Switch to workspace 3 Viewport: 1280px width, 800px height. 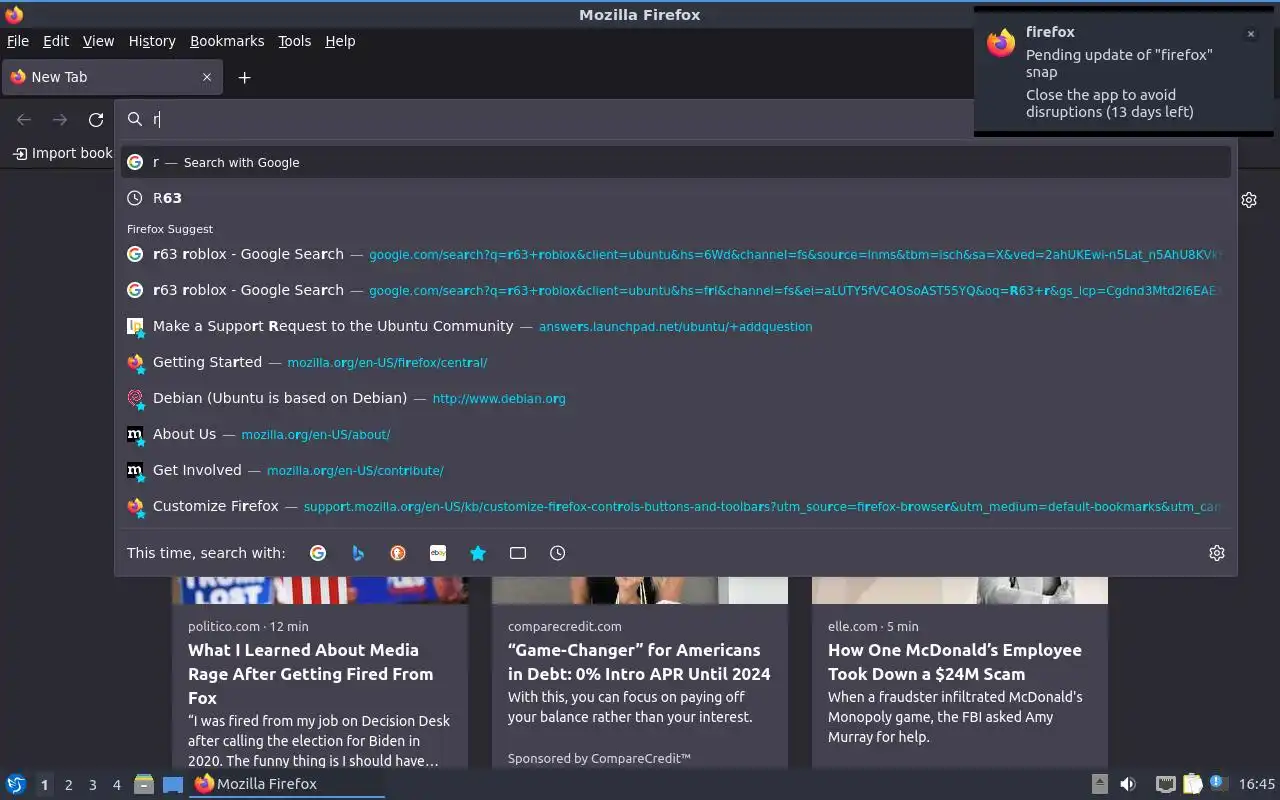coord(92,785)
